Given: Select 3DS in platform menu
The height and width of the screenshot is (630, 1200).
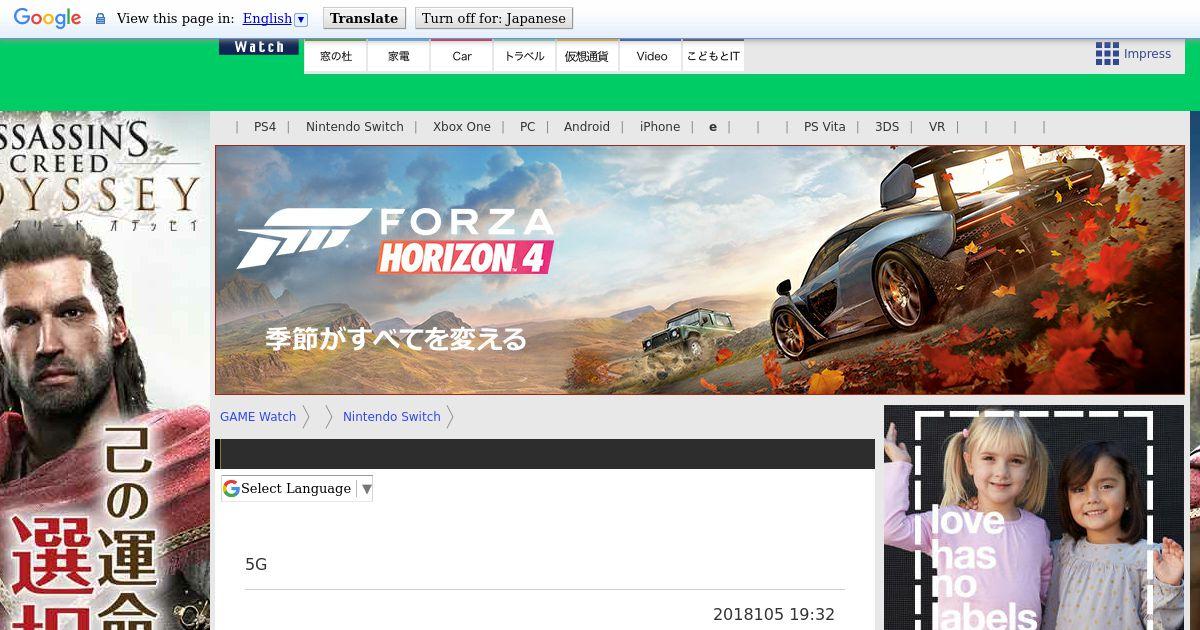Looking at the screenshot, I should 887,127.
